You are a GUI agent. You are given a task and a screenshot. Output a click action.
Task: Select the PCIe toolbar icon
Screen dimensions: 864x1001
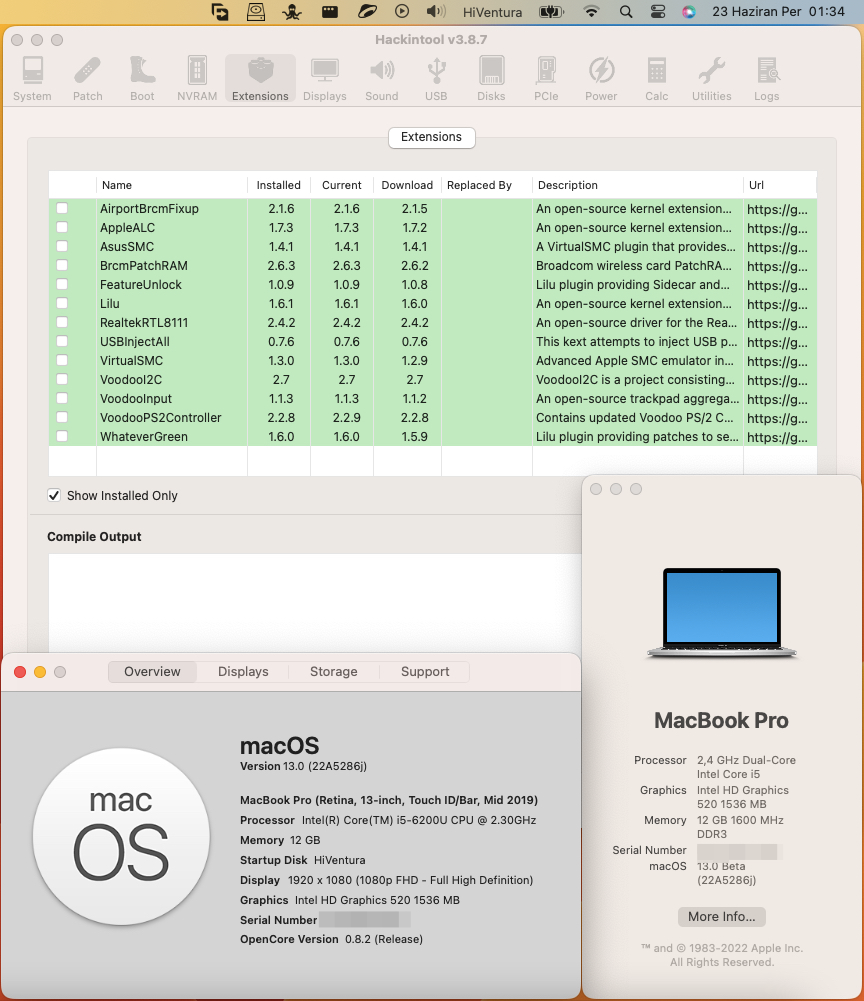546,78
